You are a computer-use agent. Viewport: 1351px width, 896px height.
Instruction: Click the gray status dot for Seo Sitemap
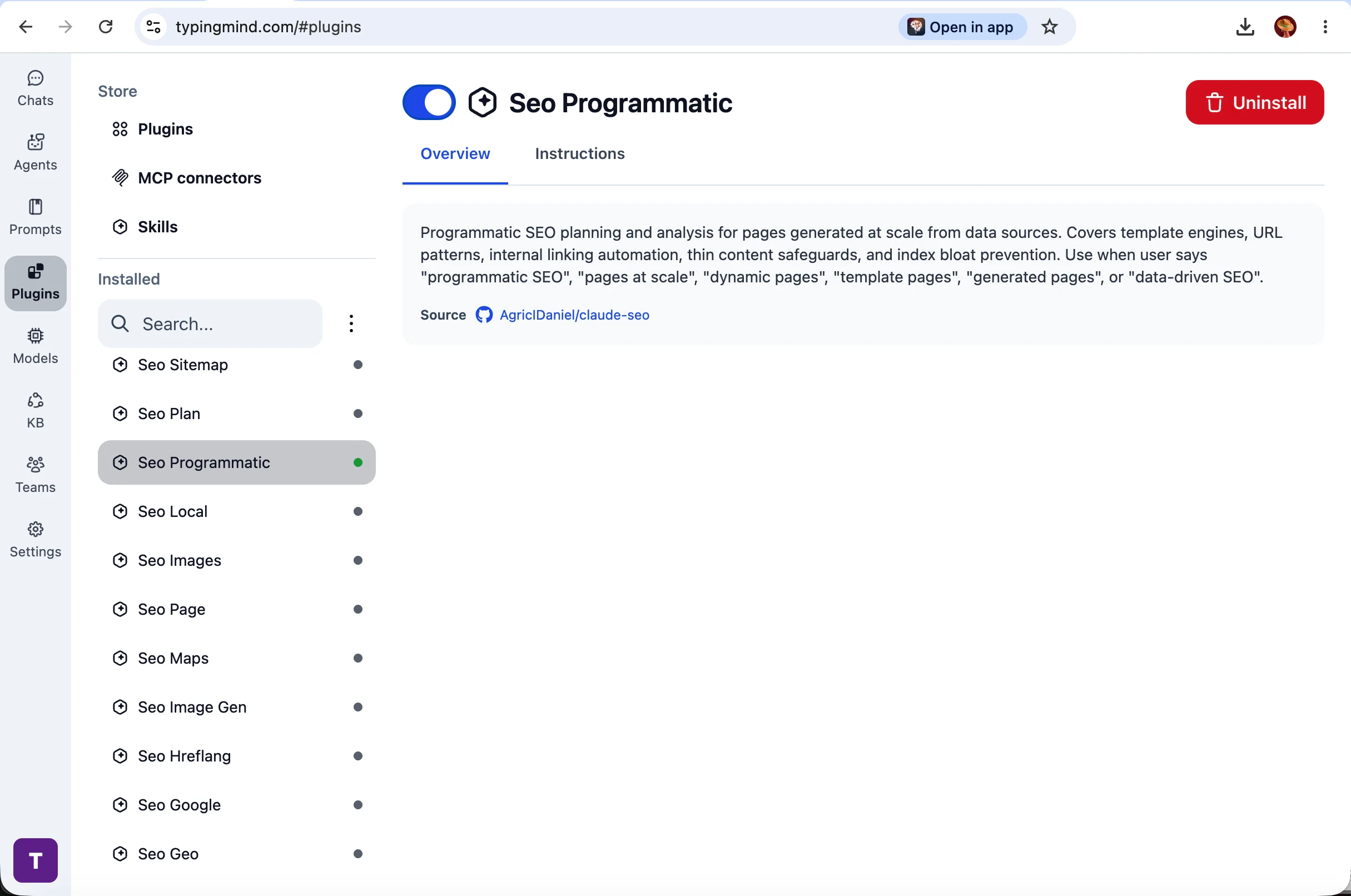[x=359, y=365]
